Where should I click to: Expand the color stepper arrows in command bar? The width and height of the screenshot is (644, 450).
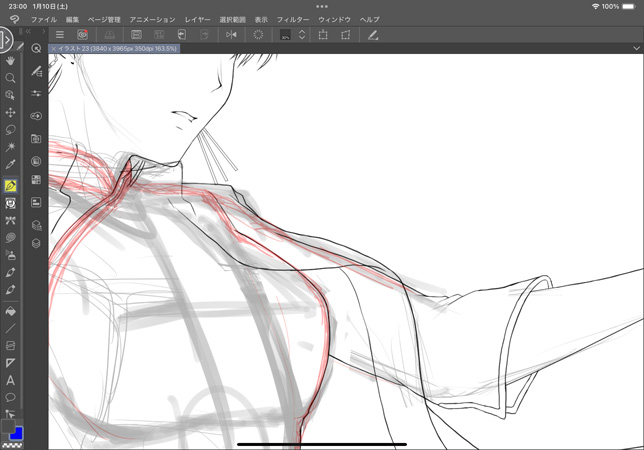coord(302,35)
